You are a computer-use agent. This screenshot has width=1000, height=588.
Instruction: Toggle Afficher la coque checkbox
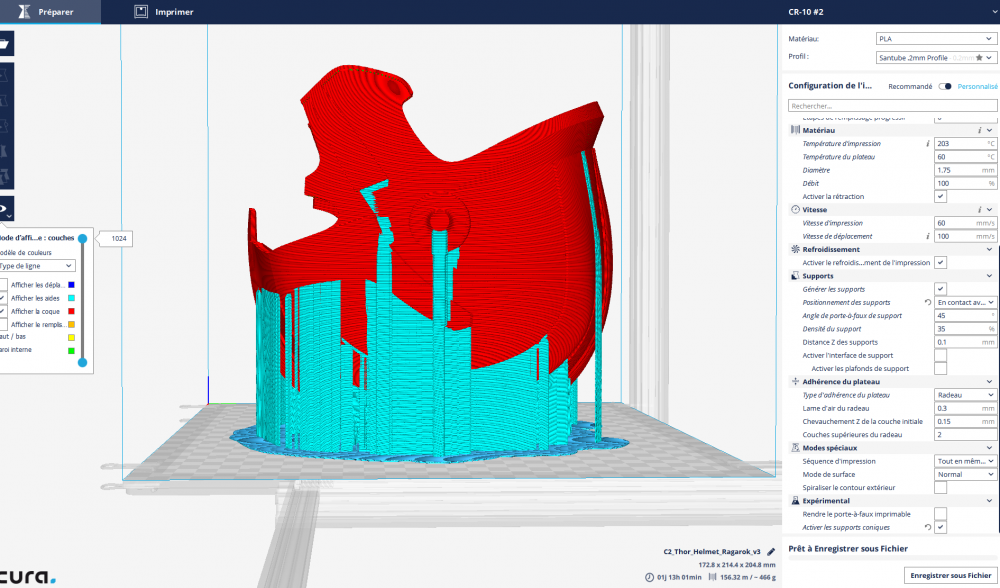(3, 311)
